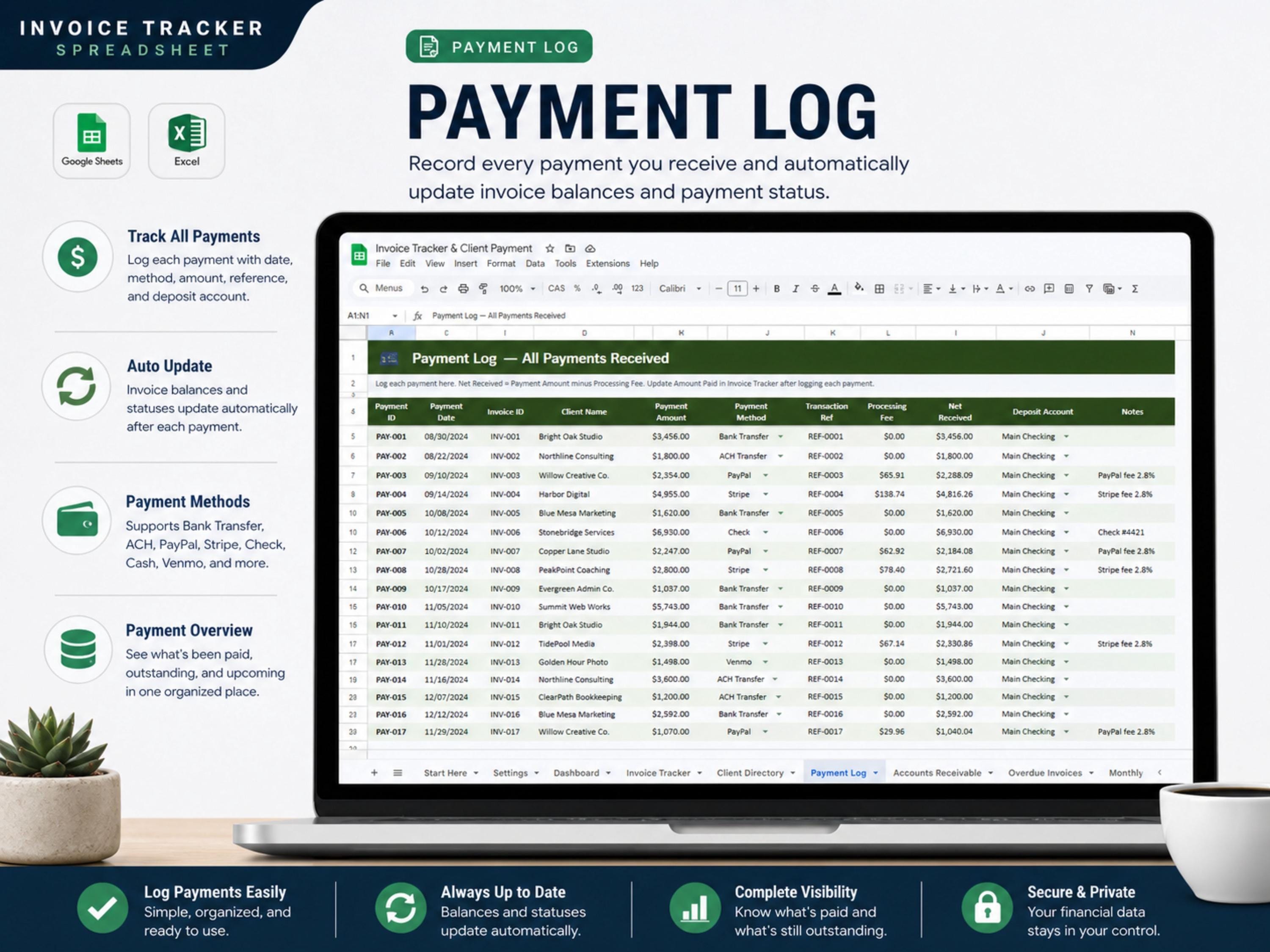Open the File menu
Screen dimensions: 1270x952
pyautogui.click(x=383, y=264)
